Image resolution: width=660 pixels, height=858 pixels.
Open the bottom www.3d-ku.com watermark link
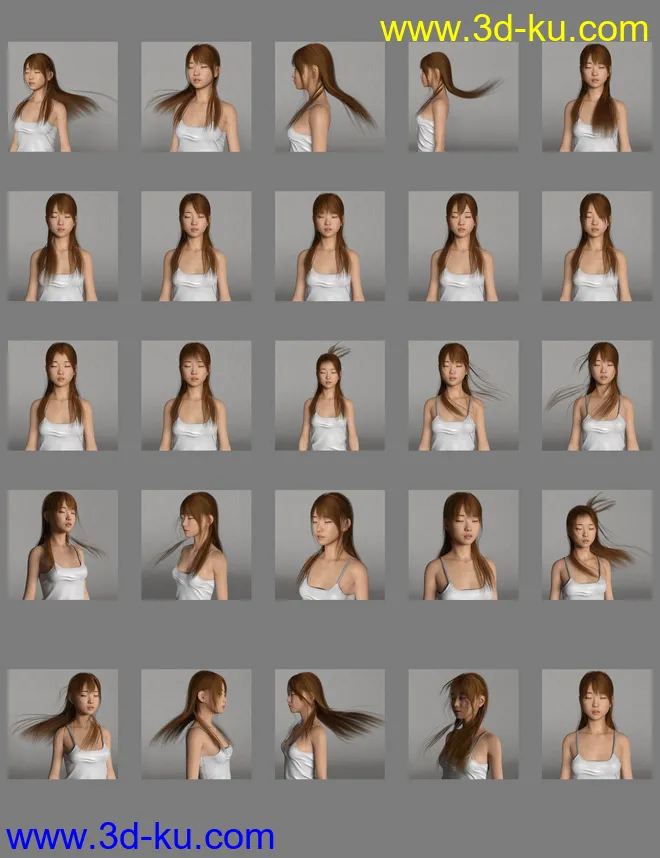tap(140, 836)
